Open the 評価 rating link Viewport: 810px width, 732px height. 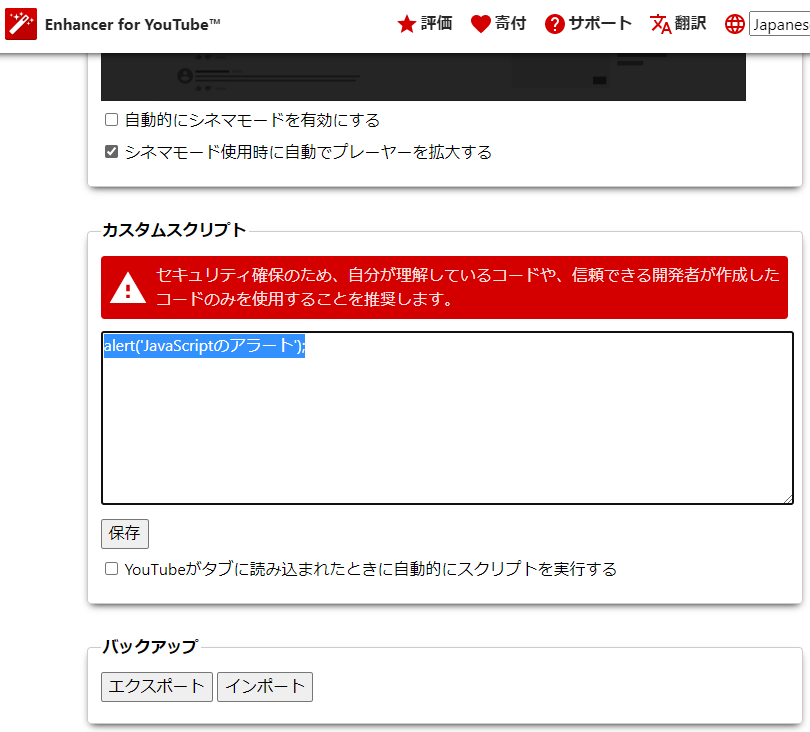436,23
